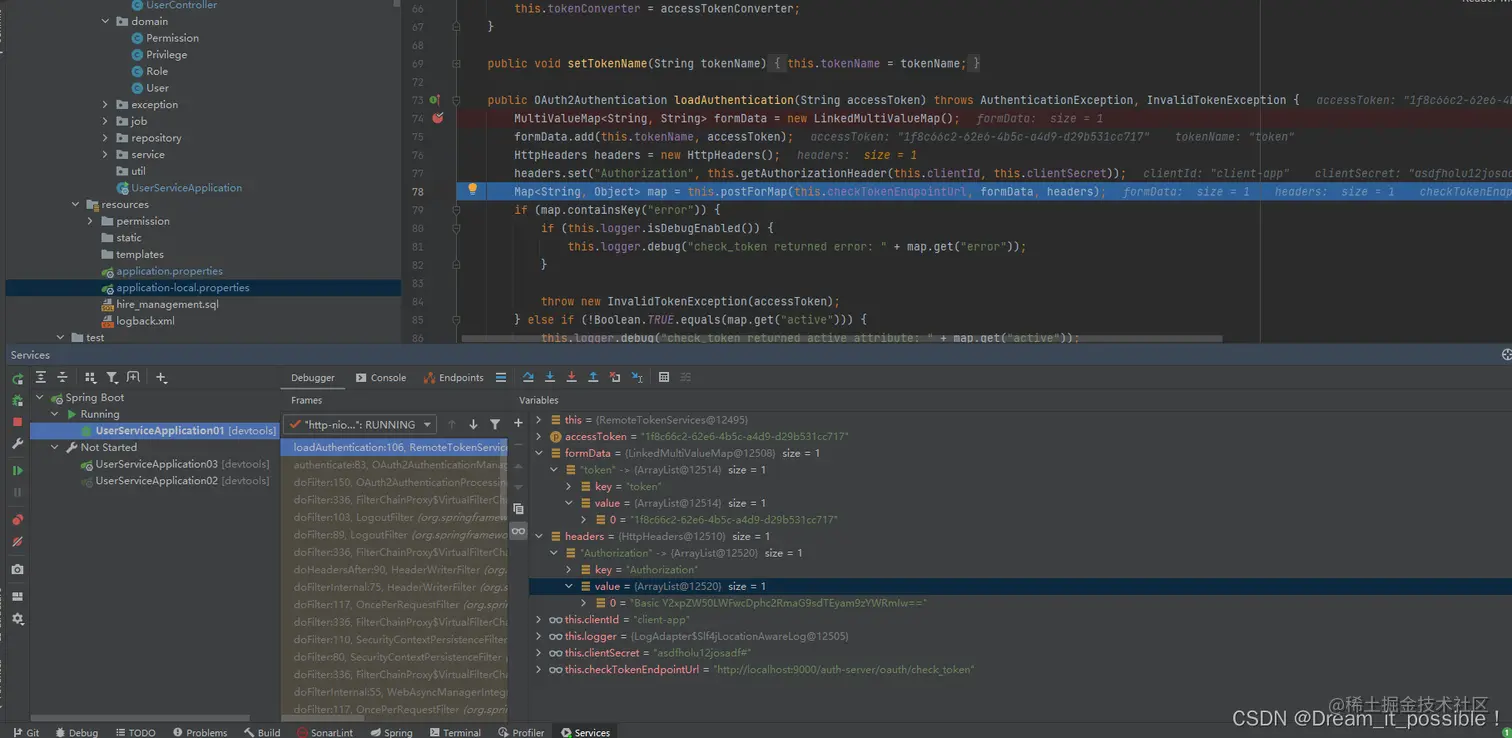Click the Add Service plus icon
Viewport: 1512px width, 738px height.
click(x=162, y=377)
